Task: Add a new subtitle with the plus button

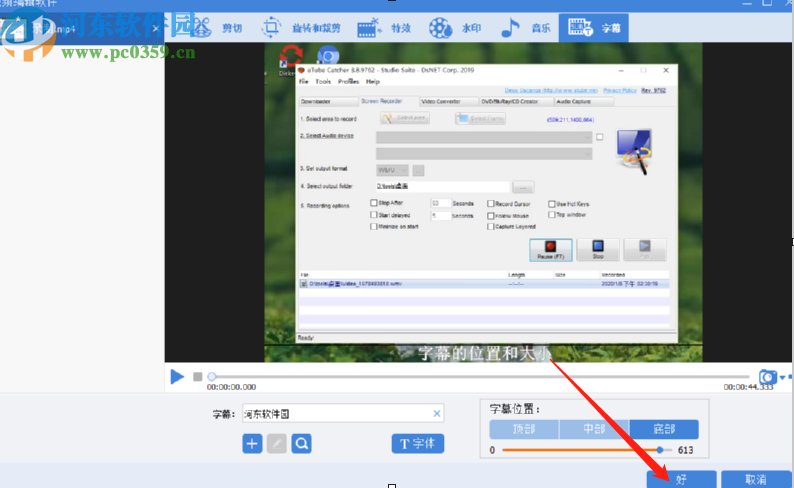Action: pyautogui.click(x=252, y=444)
